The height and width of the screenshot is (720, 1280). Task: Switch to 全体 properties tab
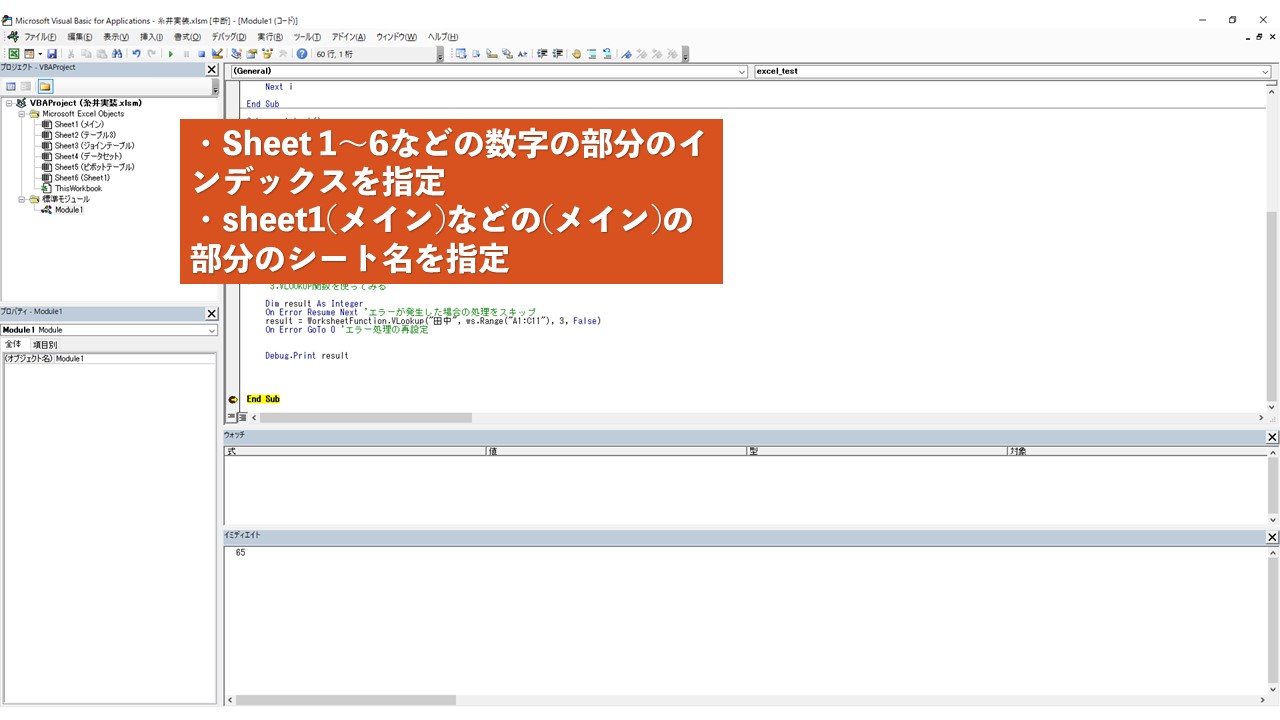click(x=14, y=344)
